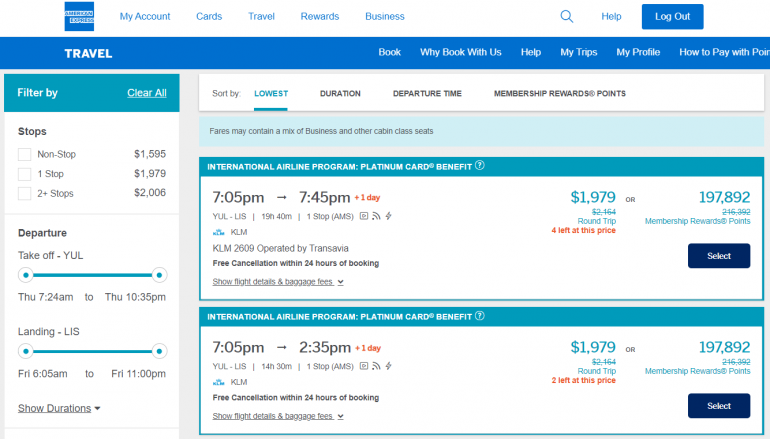The height and width of the screenshot is (439, 770).
Task: Tick the 2+ Stops checkbox
Action: click(24, 193)
